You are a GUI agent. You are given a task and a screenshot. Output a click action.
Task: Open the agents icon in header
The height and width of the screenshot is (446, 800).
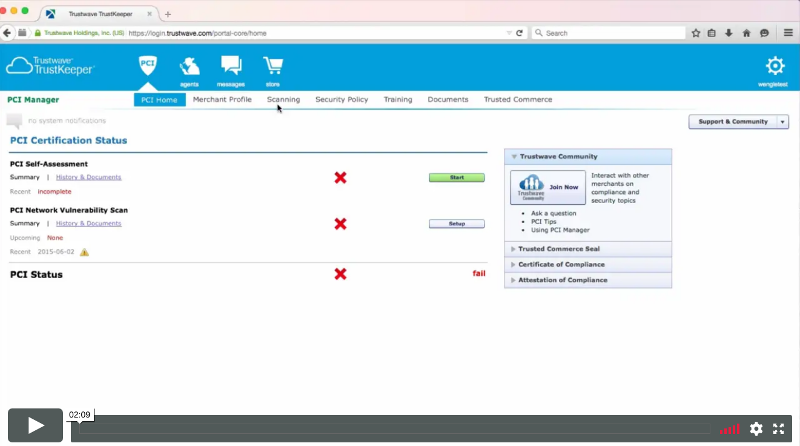pyautogui.click(x=189, y=66)
